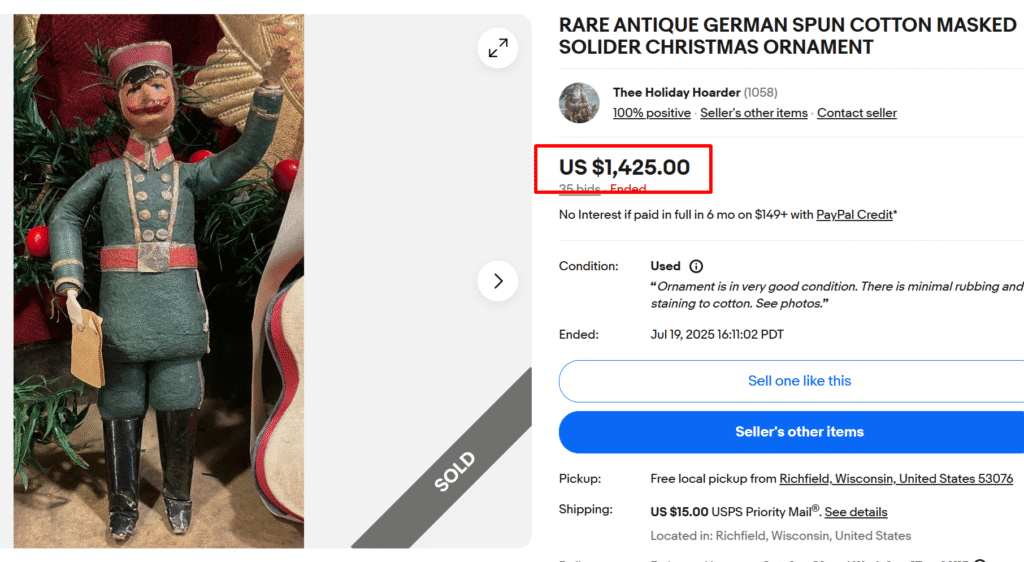
Task: Open Thee Holiday Hoarder seller avatar
Action: point(579,102)
